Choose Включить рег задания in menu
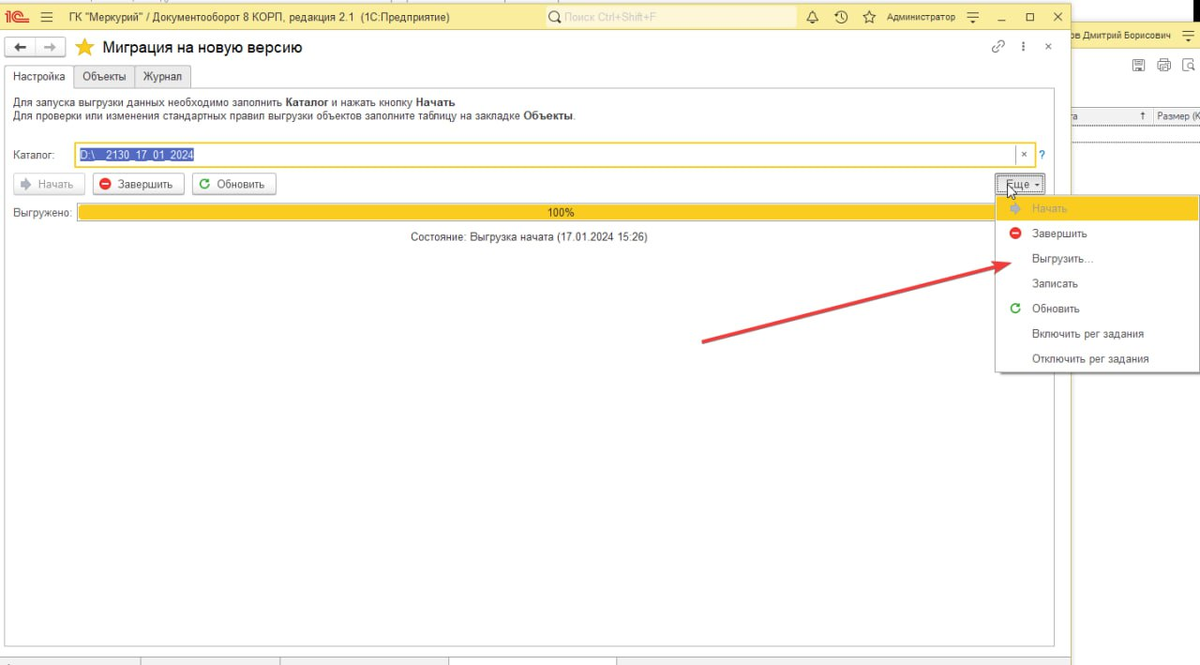The image size is (1200, 665). coord(1097,333)
